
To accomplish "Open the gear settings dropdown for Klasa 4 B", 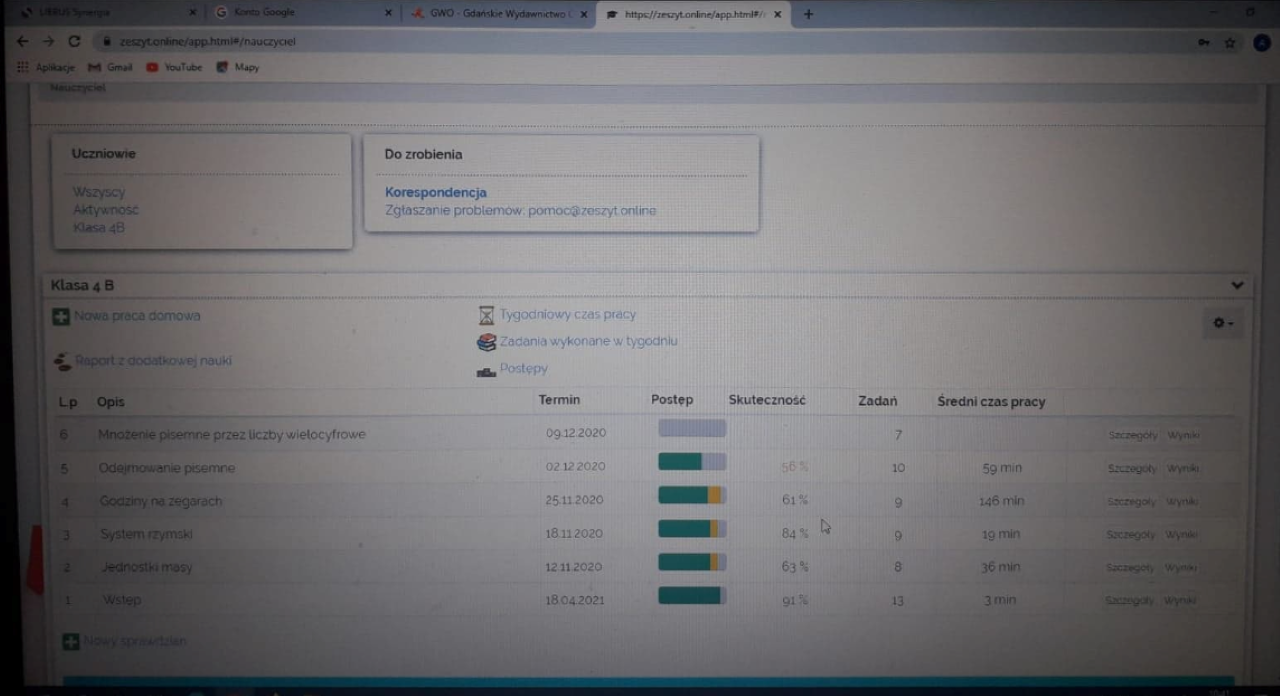I will (x=1222, y=323).
